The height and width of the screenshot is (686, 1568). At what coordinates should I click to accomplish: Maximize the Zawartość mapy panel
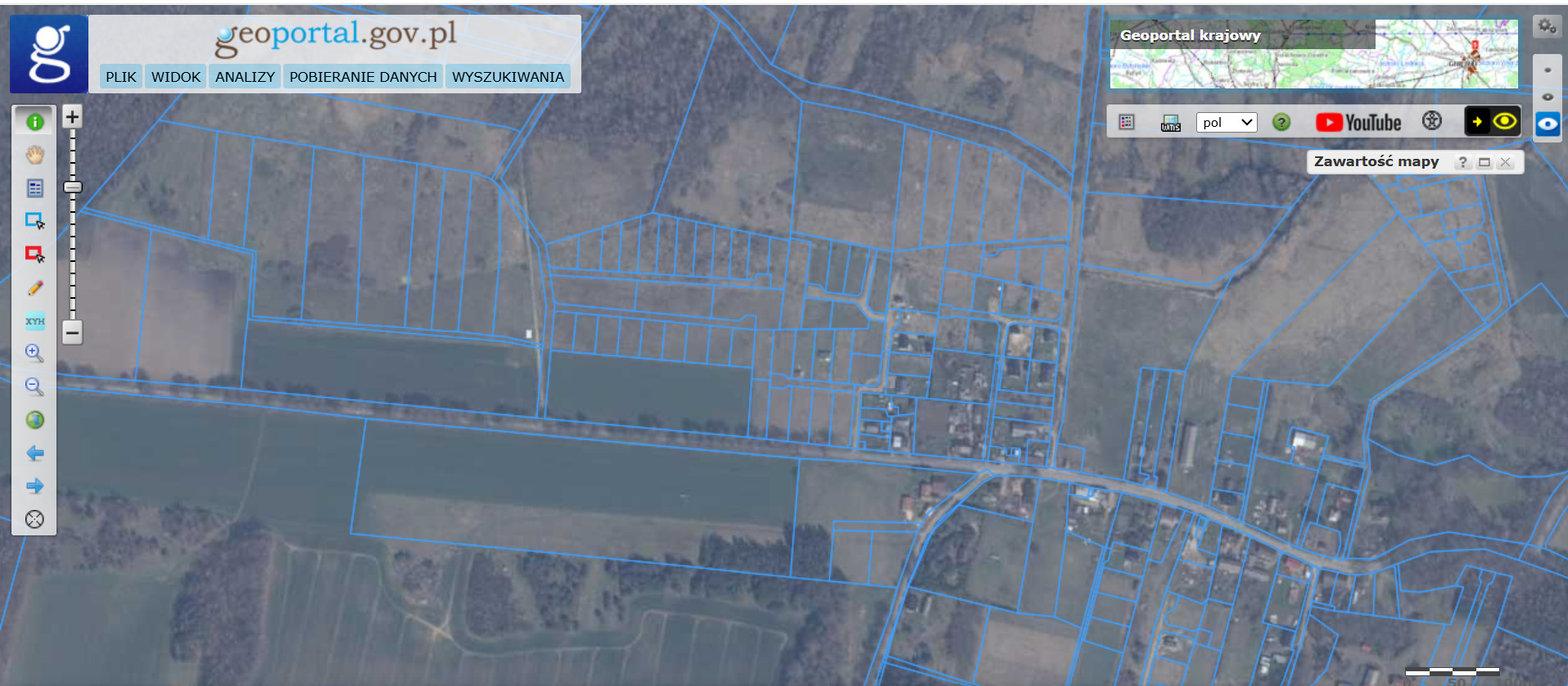[1484, 162]
